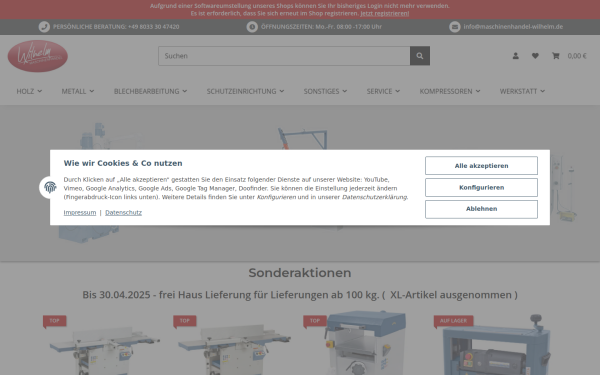
Task: Focus the Suchen search field
Action: [284, 56]
